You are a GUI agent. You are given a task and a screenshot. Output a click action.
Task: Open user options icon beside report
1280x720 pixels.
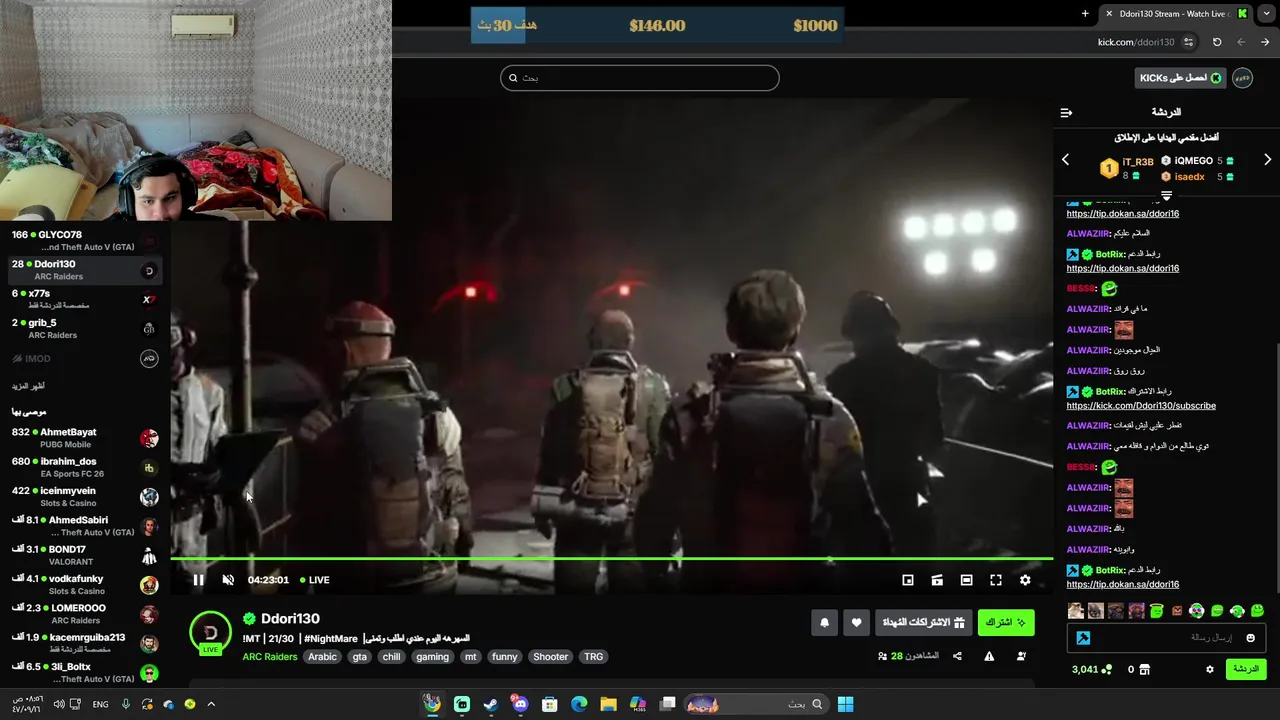coord(1021,656)
